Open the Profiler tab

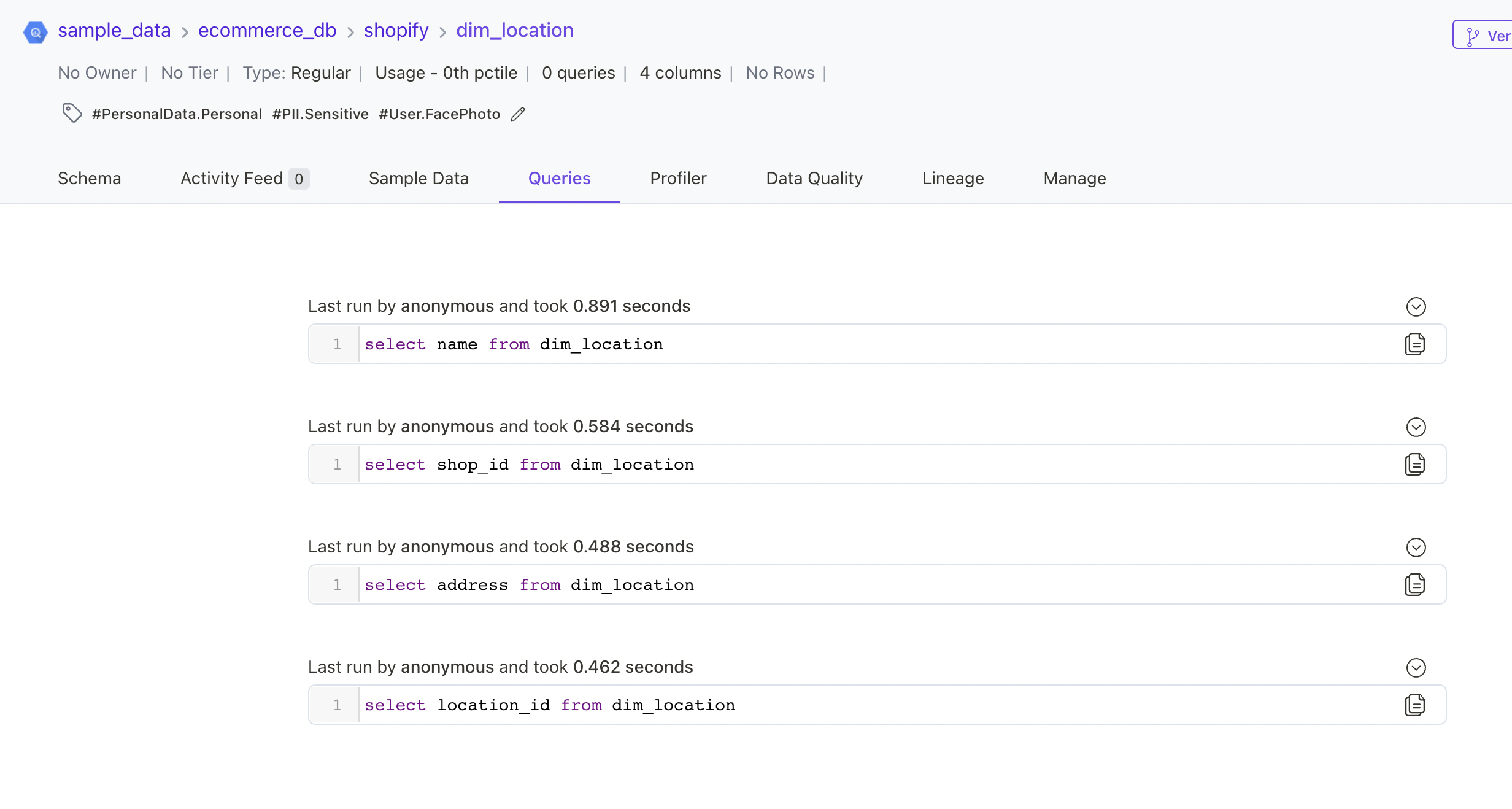pos(677,178)
